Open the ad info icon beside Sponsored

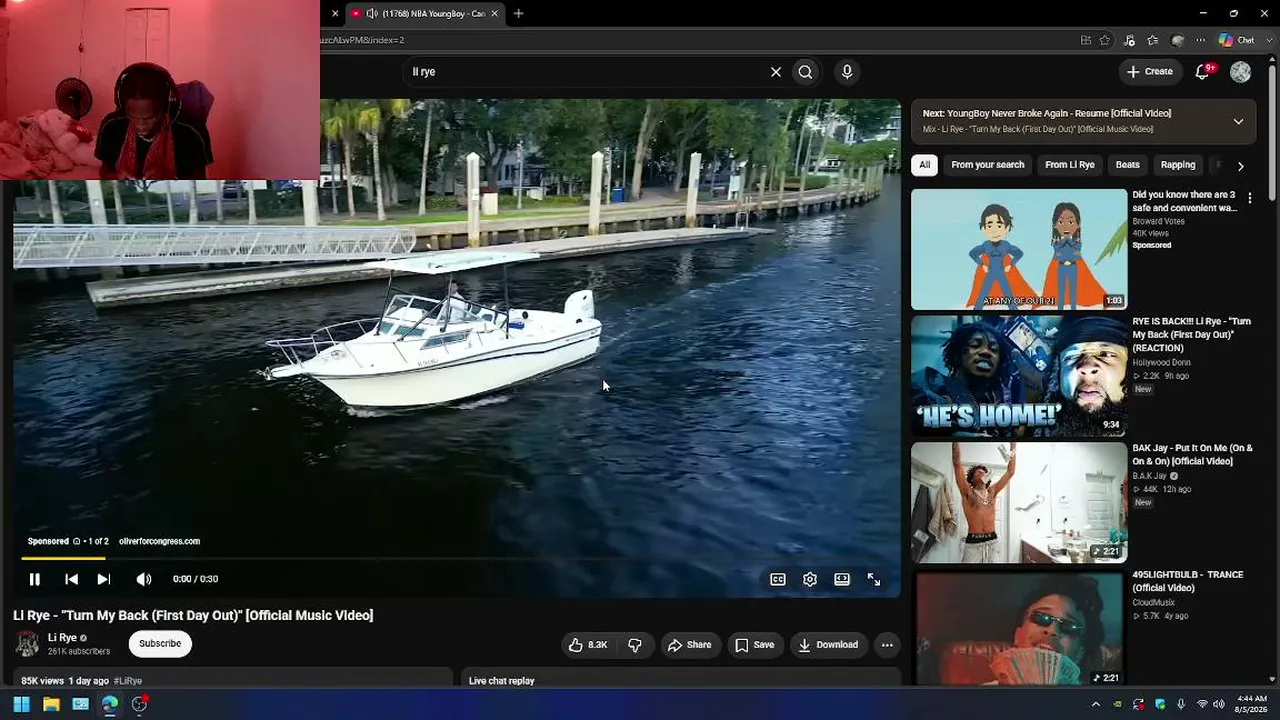[x=76, y=541]
